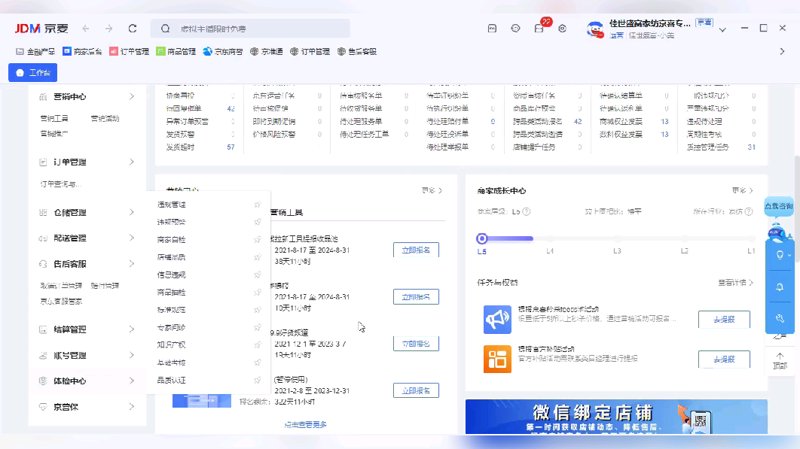The image size is (800, 449).
Task: Focus the top search input field
Action: 250,29
